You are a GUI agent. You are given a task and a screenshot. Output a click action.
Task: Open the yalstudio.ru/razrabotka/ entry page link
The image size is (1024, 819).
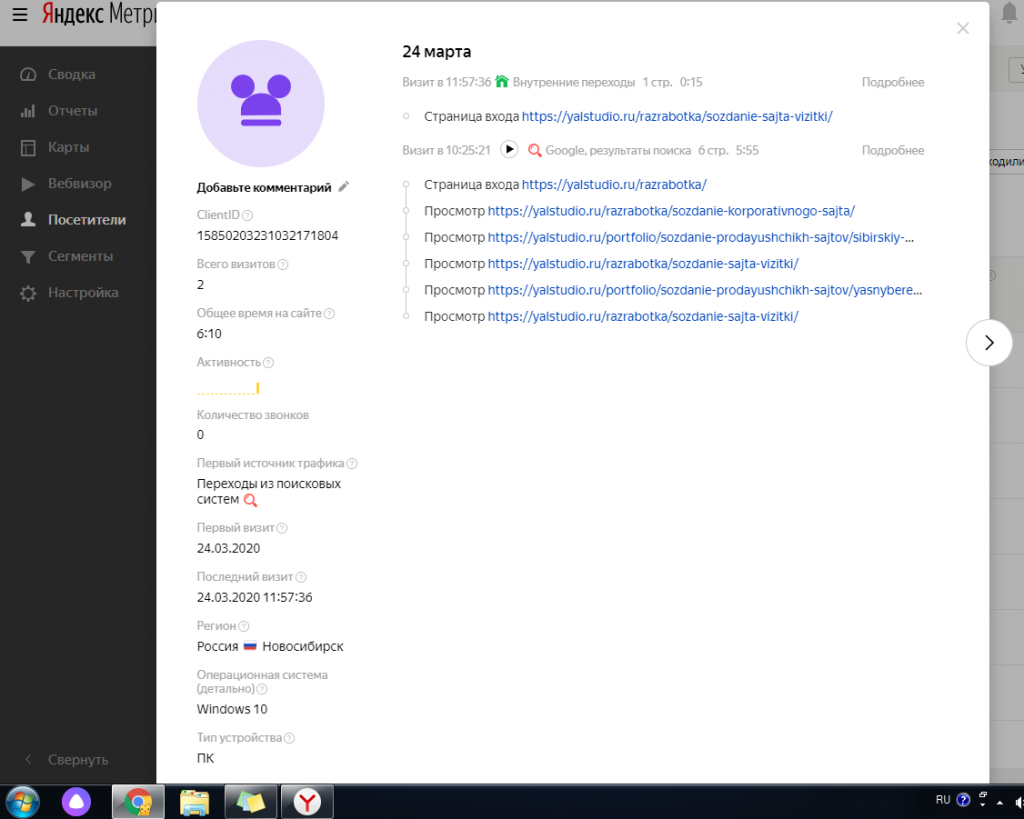614,185
